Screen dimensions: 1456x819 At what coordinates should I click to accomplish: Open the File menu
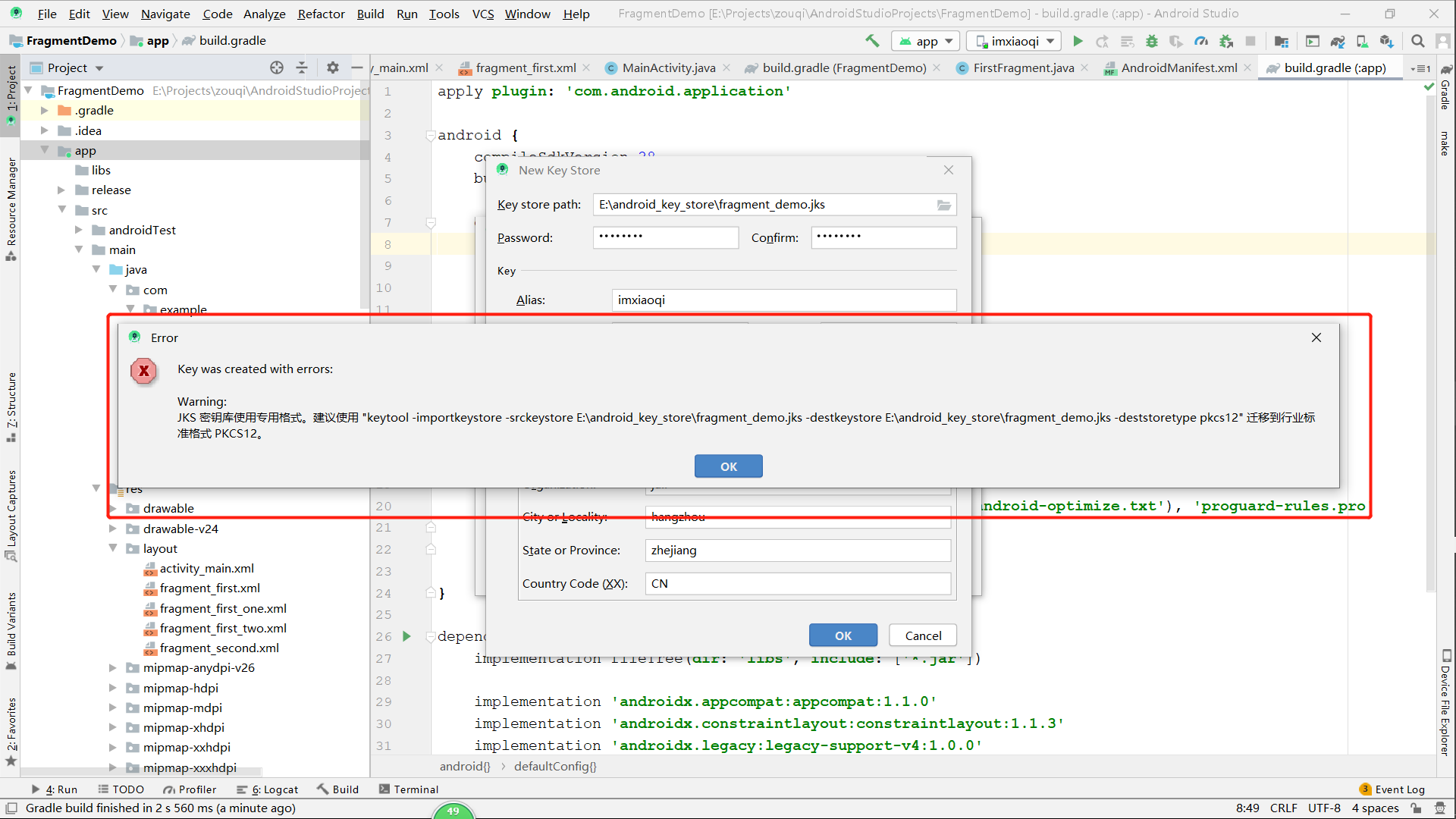coord(47,14)
